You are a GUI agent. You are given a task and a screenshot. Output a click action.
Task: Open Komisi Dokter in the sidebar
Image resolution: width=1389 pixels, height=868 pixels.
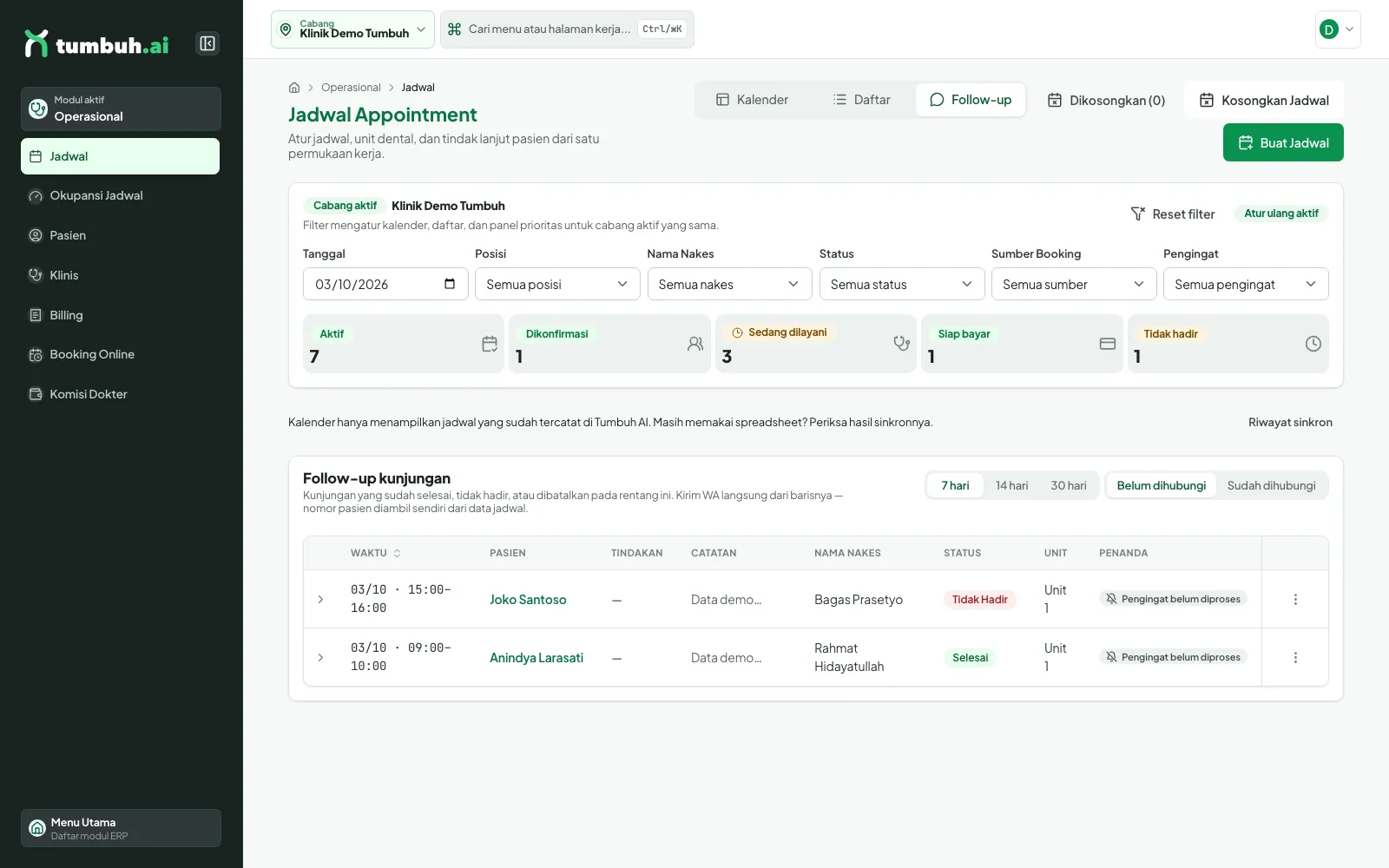(120, 394)
